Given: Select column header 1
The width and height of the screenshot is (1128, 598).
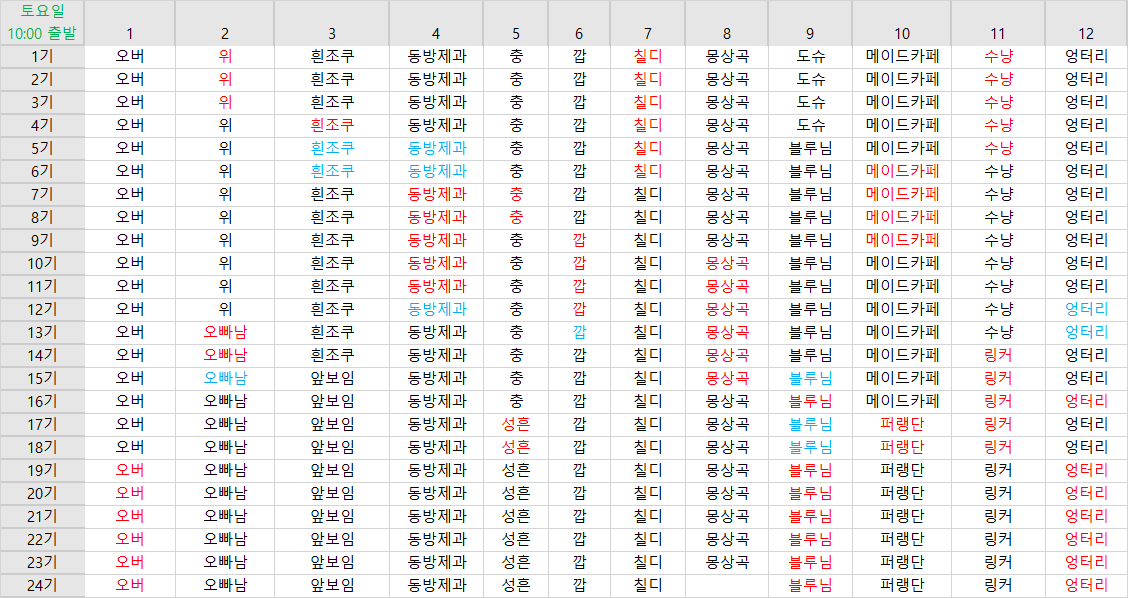Looking at the screenshot, I should [x=129, y=33].
